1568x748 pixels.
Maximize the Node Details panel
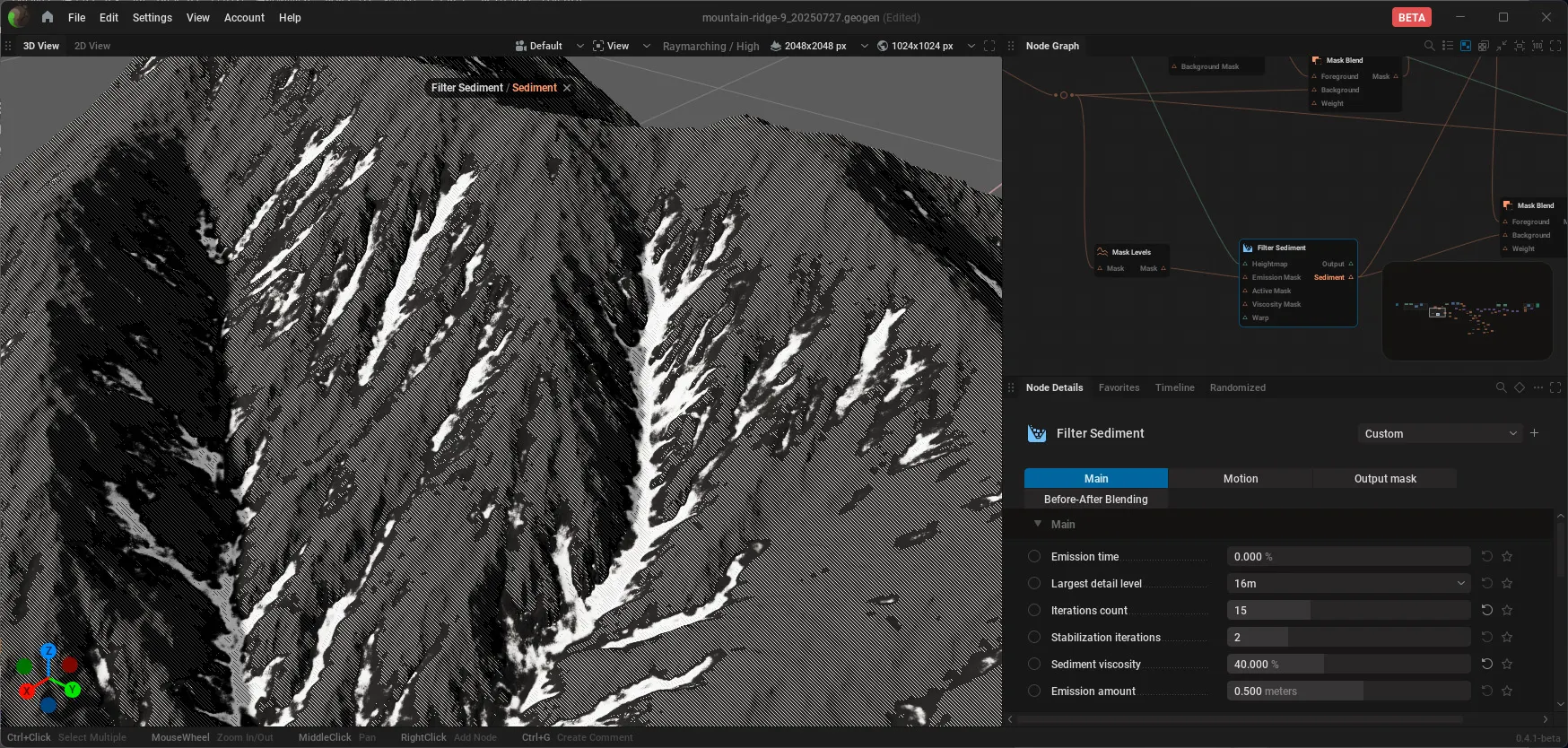tap(1555, 387)
